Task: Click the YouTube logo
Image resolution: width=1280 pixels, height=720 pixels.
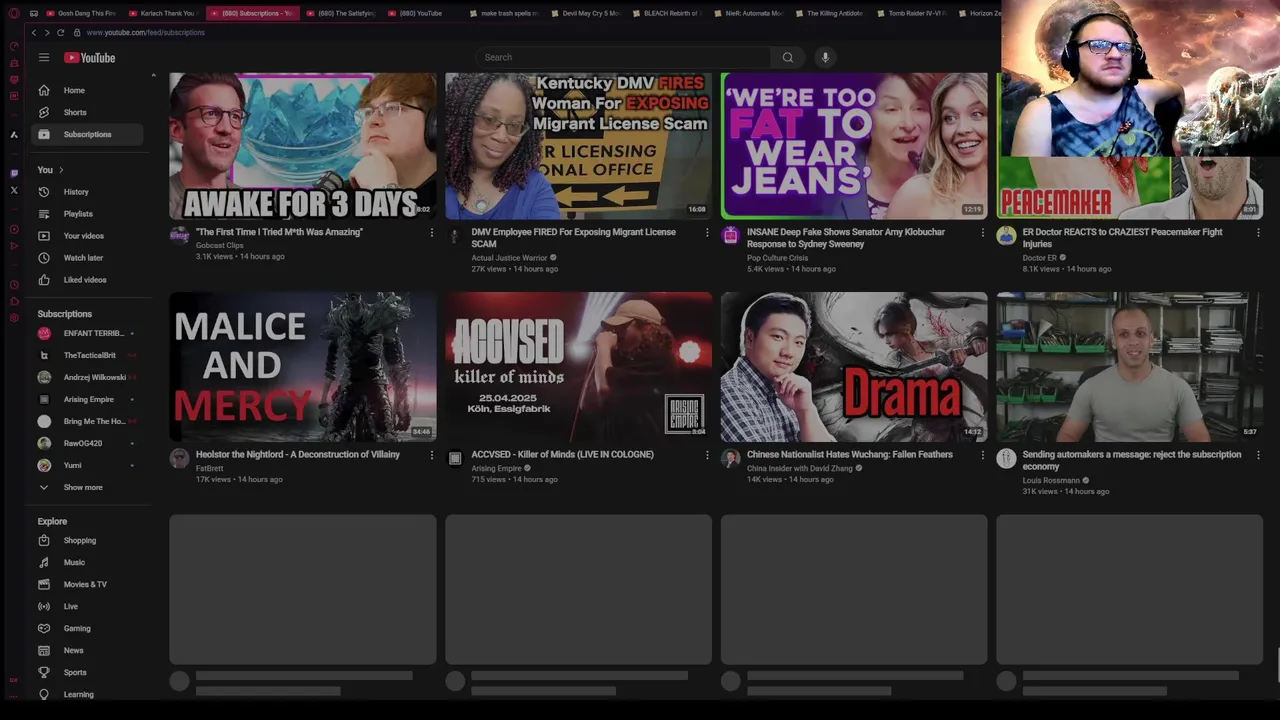Action: [90, 58]
